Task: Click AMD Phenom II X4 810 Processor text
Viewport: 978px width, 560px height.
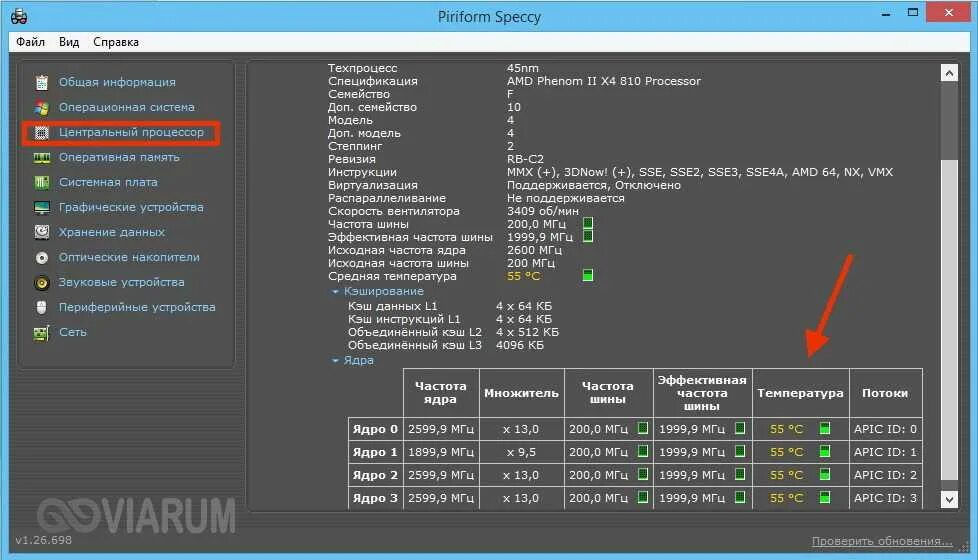Action: (x=603, y=81)
